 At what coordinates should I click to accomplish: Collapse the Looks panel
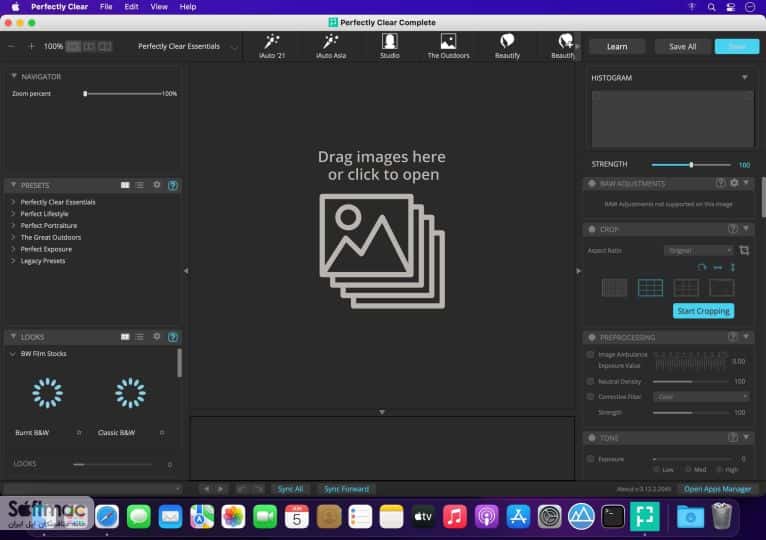click(14, 337)
